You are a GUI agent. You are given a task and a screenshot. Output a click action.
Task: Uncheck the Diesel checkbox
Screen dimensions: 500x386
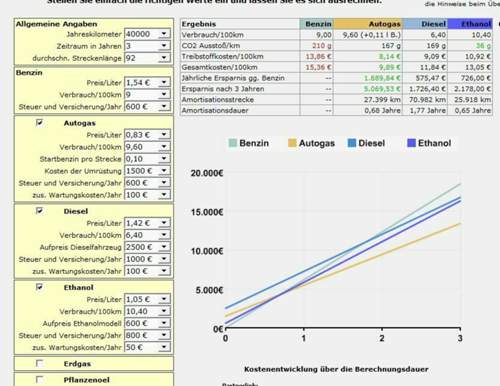point(39,211)
